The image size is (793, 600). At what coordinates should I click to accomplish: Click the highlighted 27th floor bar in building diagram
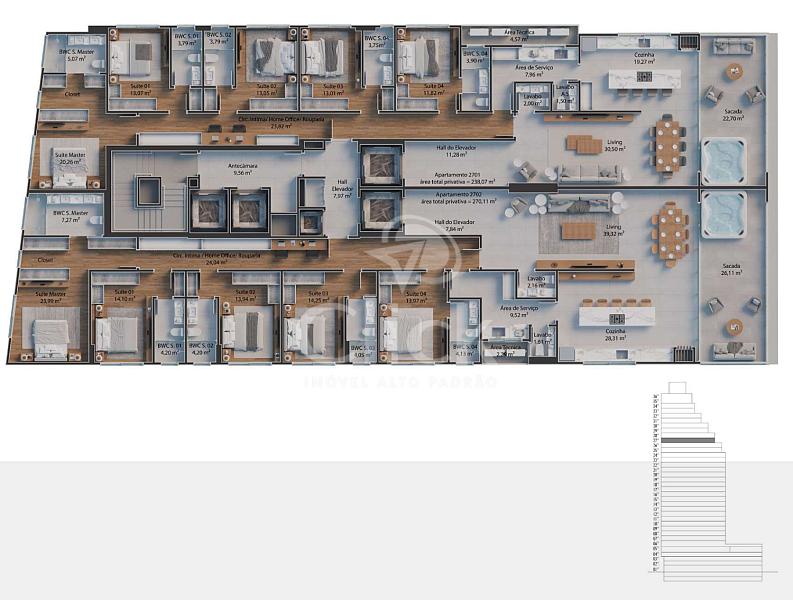(x=688, y=440)
